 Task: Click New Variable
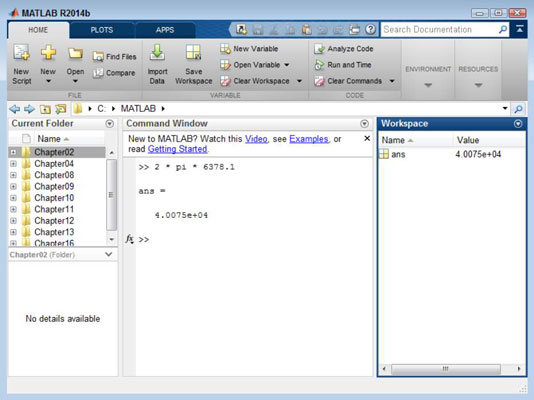(249, 49)
